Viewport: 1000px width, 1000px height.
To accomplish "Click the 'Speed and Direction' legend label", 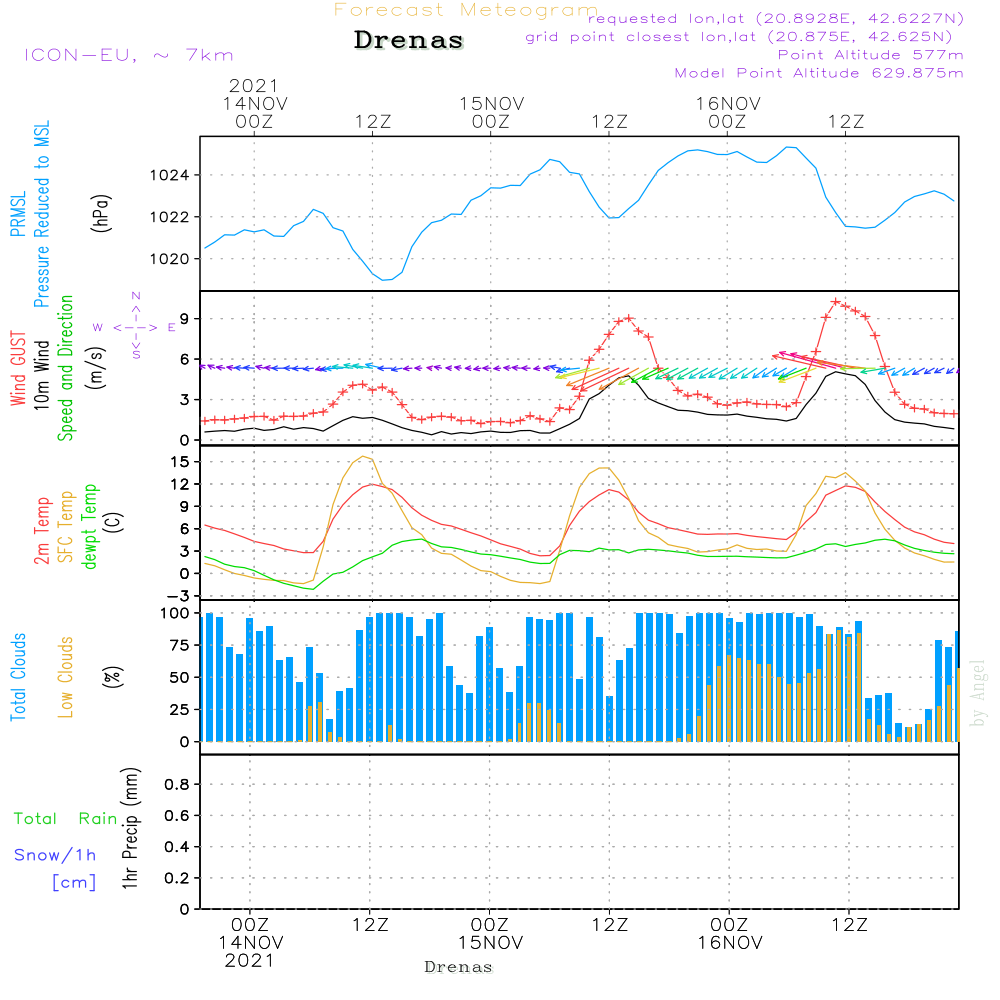I will (x=66, y=368).
